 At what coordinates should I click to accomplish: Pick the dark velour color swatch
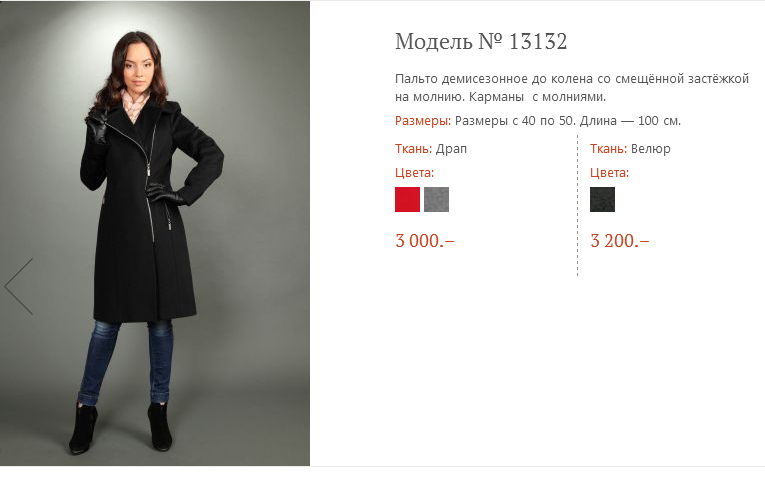coord(603,199)
